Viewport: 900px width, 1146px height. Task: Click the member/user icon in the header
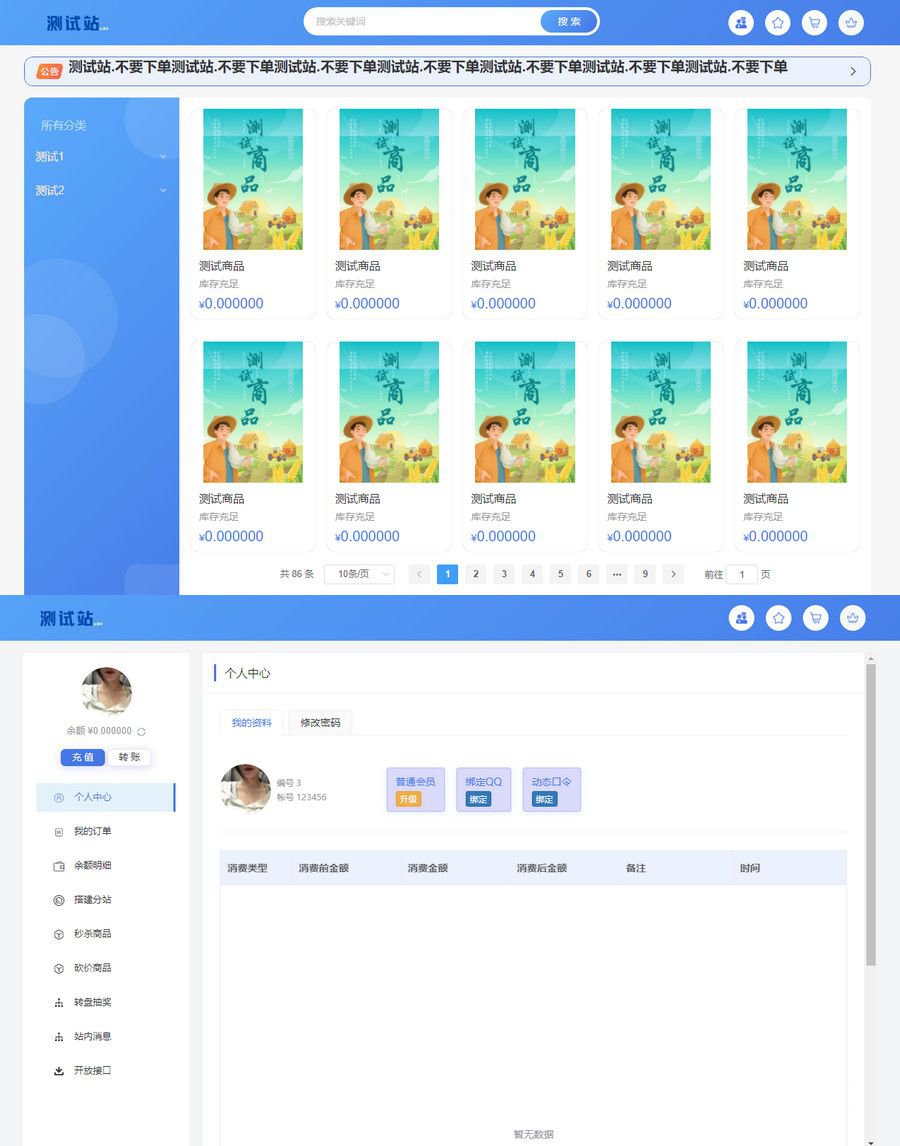pyautogui.click(x=741, y=22)
